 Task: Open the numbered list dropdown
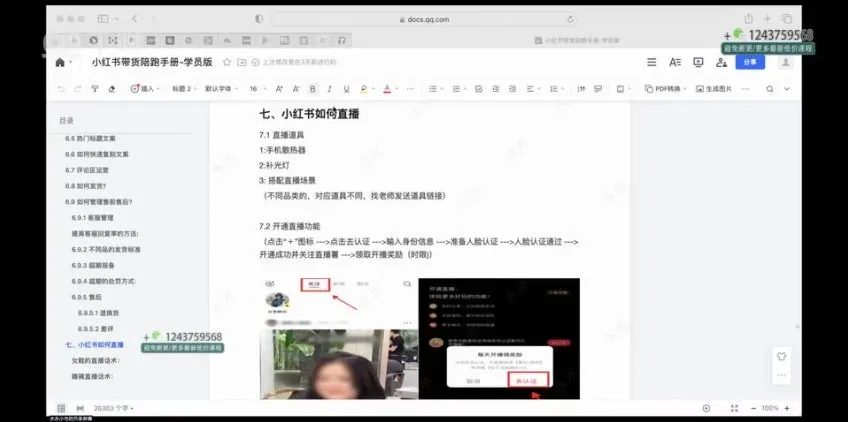click(459, 89)
